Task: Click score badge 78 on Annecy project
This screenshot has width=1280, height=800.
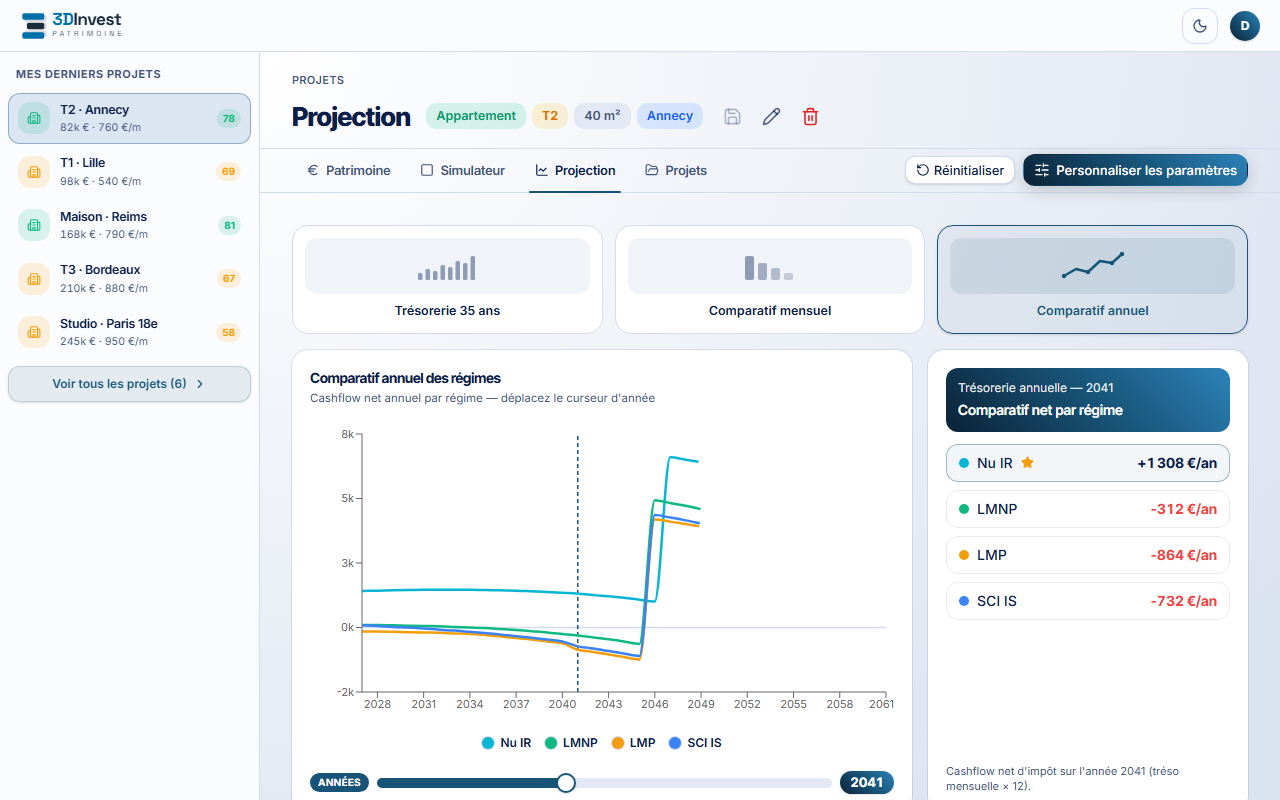Action: 229,119
